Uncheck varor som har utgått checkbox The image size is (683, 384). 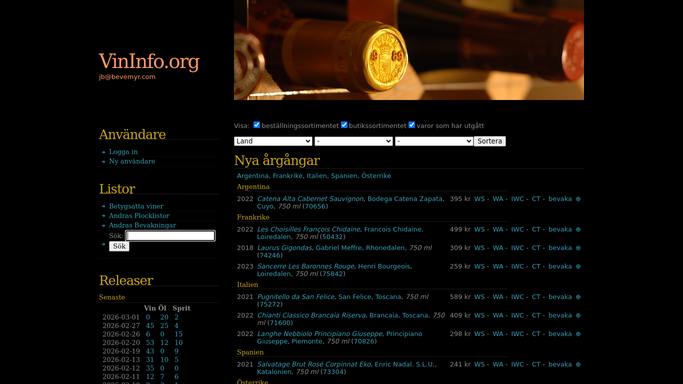tap(412, 125)
